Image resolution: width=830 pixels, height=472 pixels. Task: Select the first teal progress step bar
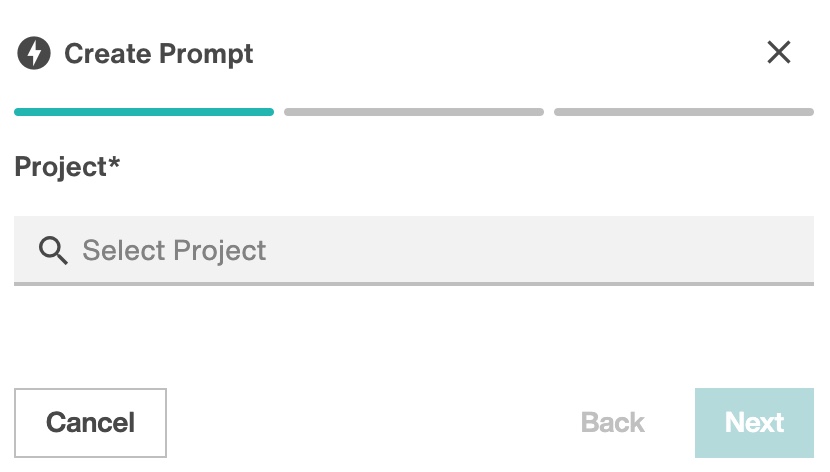144,112
